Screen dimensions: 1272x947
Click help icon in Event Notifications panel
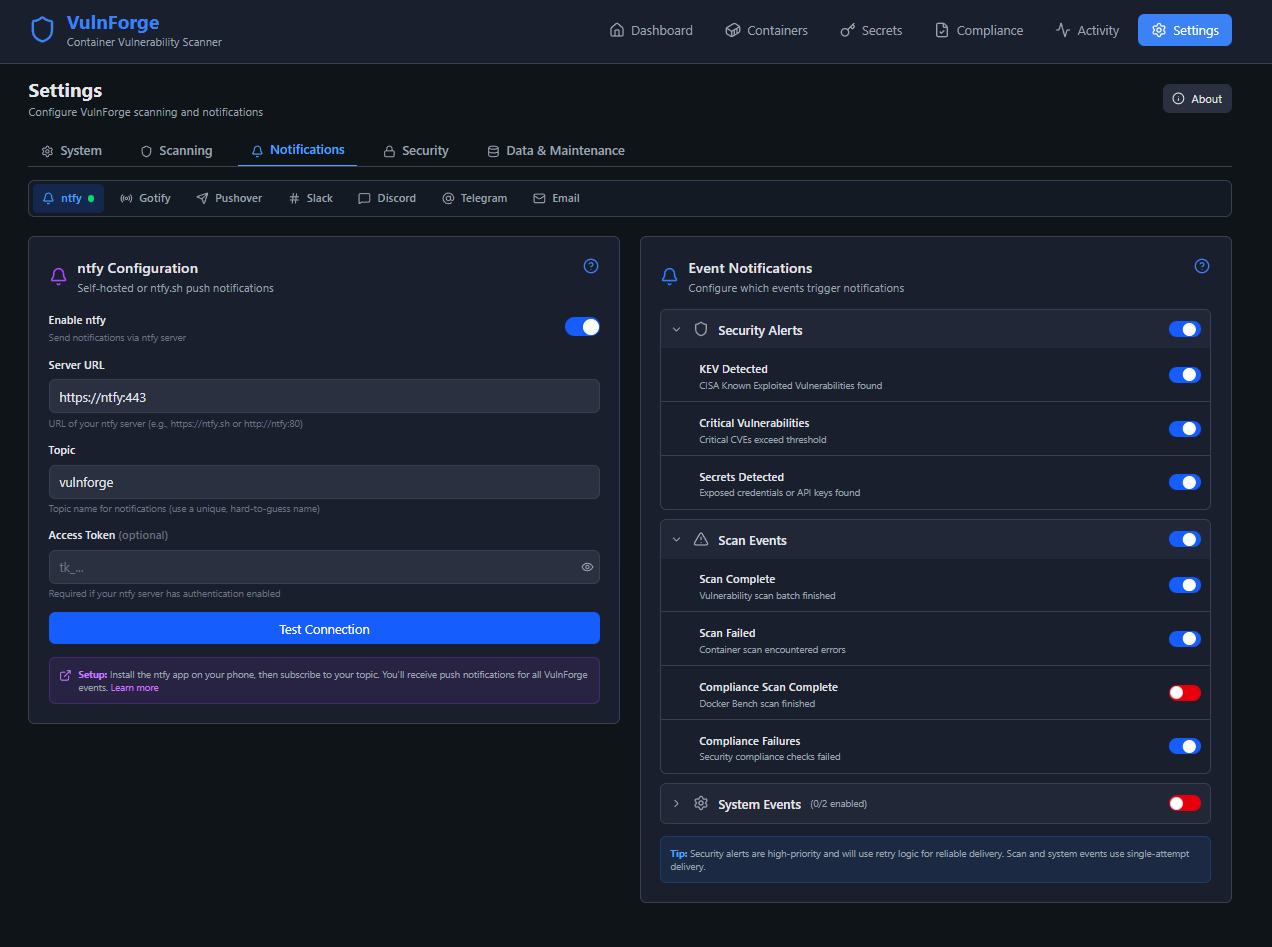point(1202,266)
